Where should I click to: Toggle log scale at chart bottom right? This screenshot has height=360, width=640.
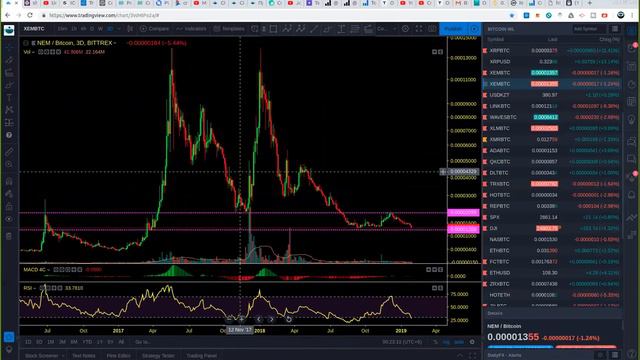[x=447, y=342]
